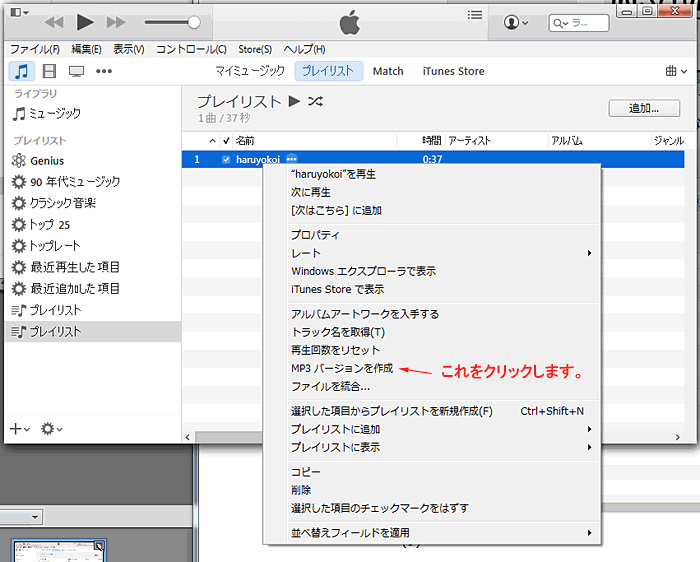Open the 編集(E) menu

(87, 49)
